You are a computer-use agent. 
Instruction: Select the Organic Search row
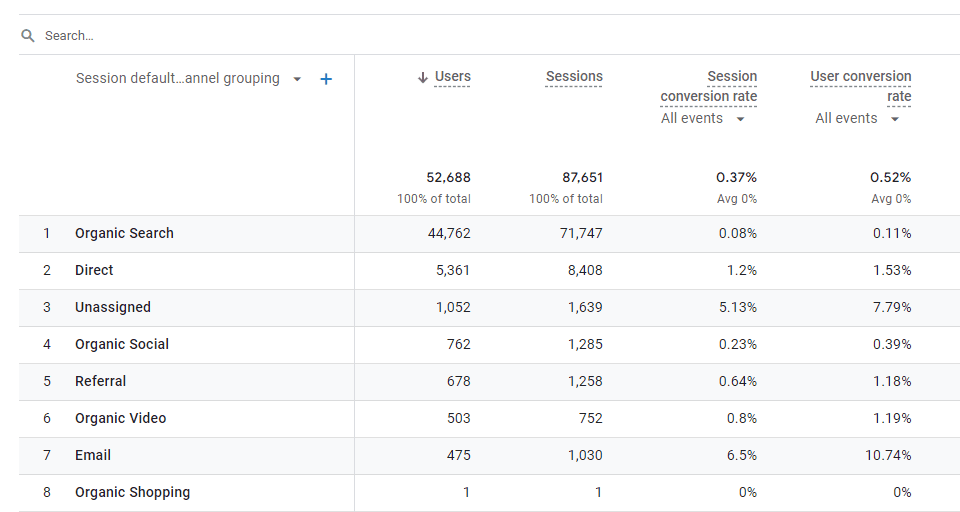coord(489,233)
